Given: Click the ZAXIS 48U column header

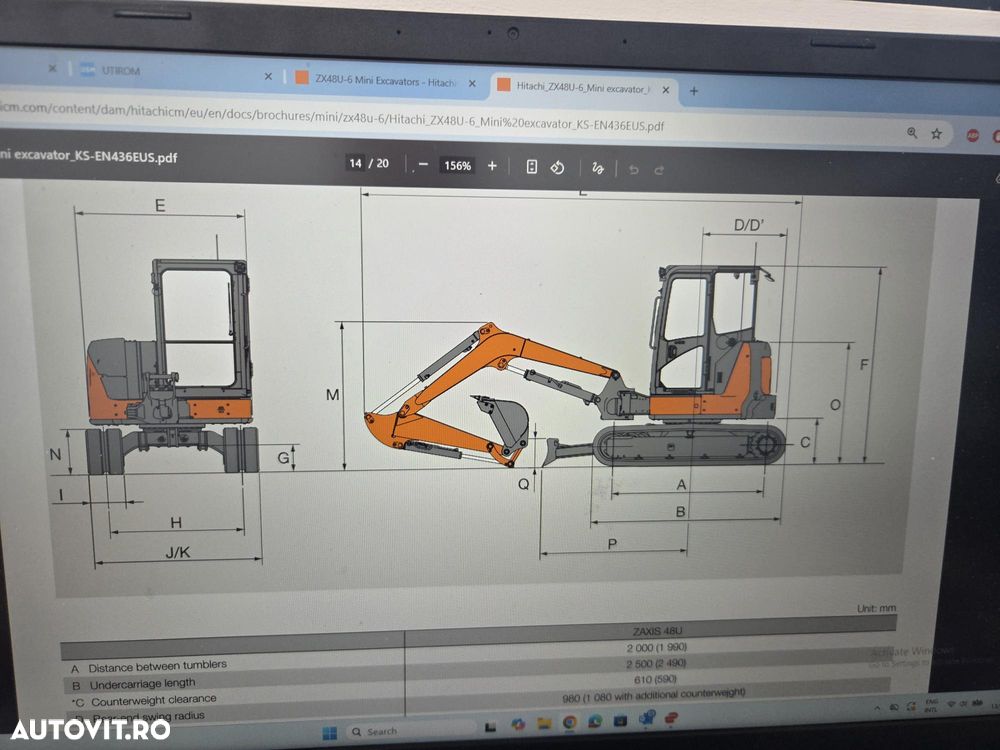Looking at the screenshot, I should 658,631.
